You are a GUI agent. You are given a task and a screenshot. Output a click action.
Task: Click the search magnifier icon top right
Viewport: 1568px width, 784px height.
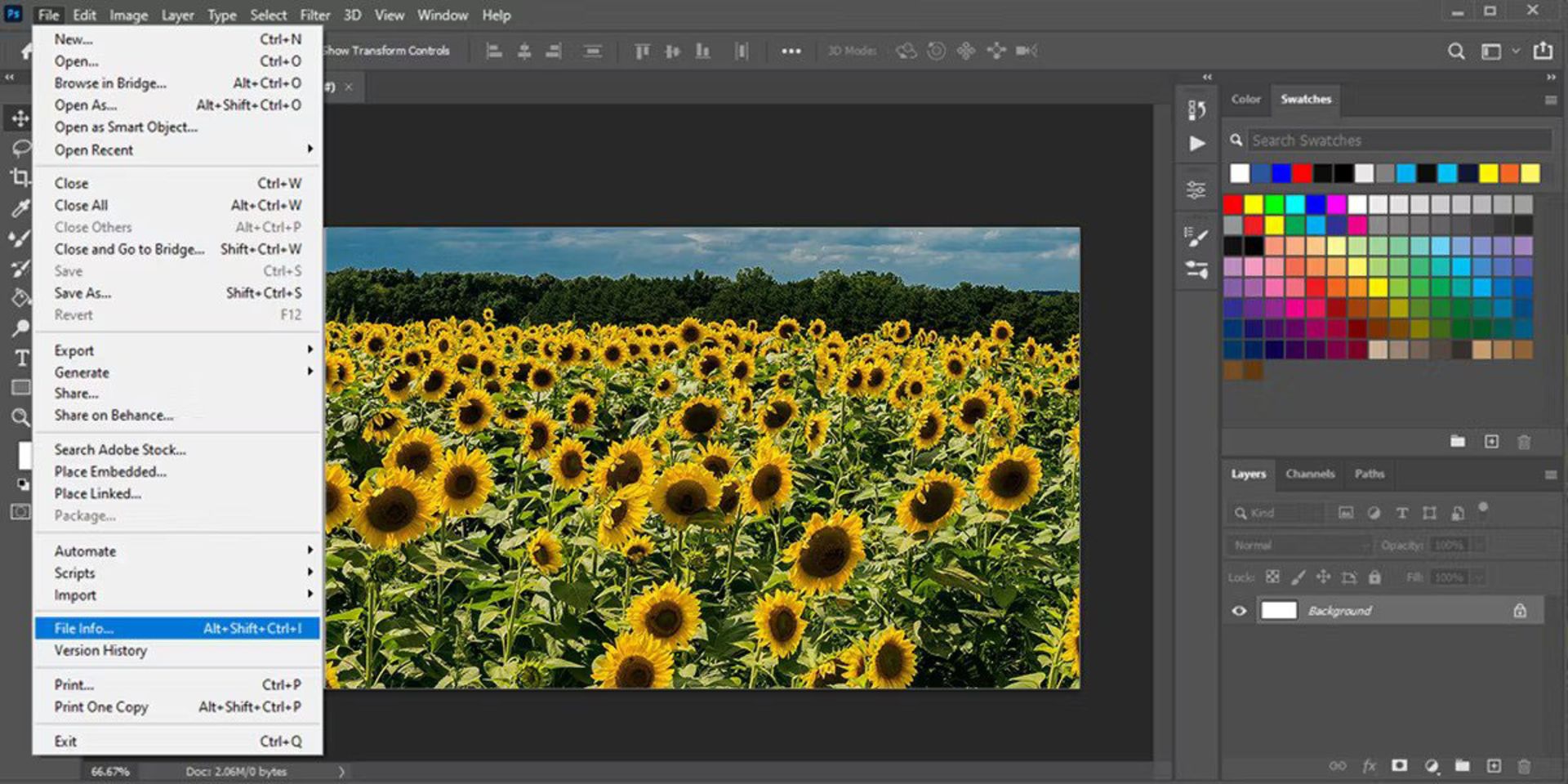[1455, 51]
